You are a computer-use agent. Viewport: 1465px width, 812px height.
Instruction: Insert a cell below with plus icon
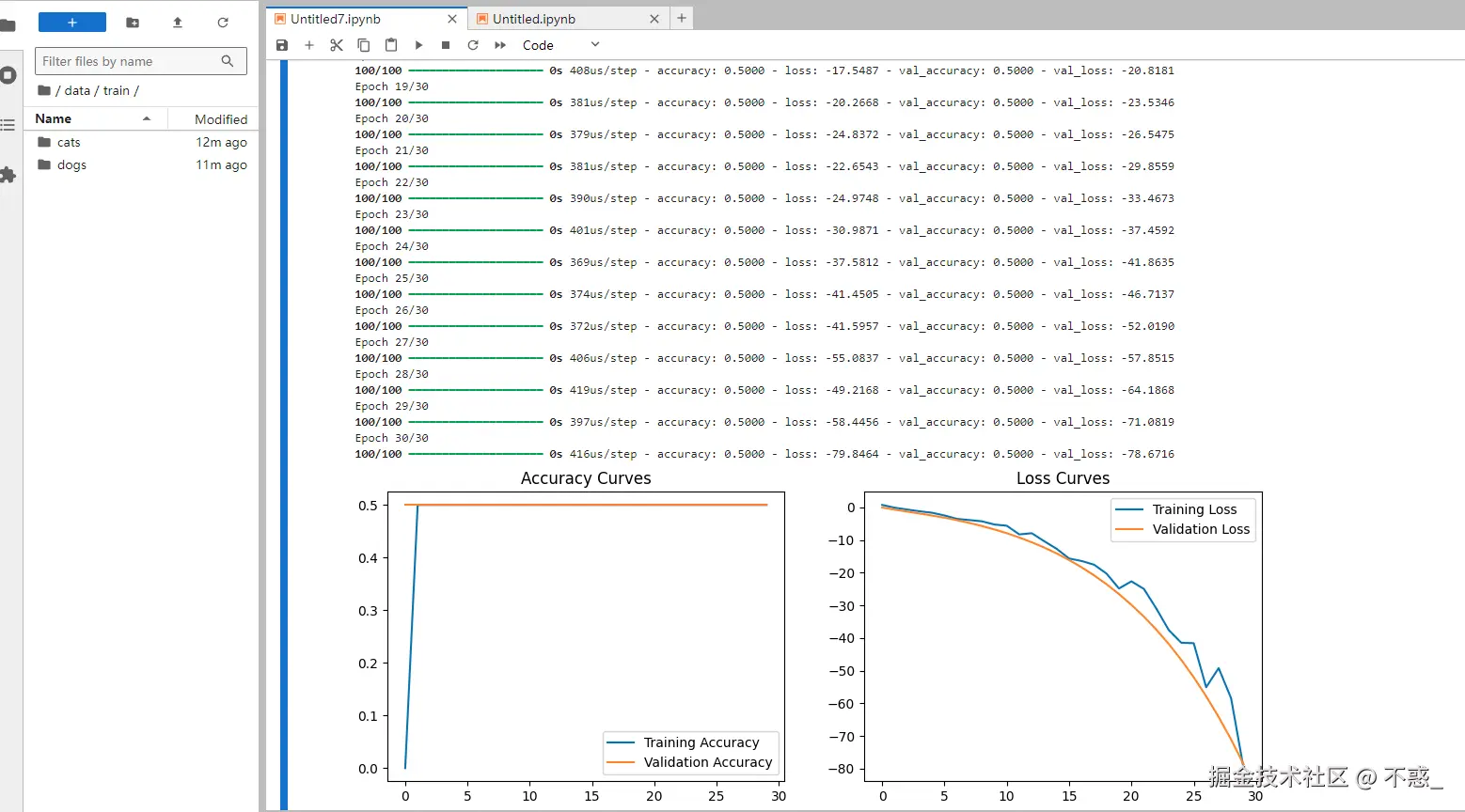pos(309,45)
